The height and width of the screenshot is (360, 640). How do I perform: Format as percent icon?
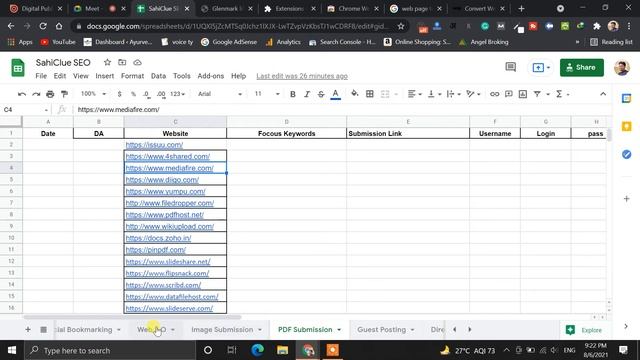tap(133, 94)
